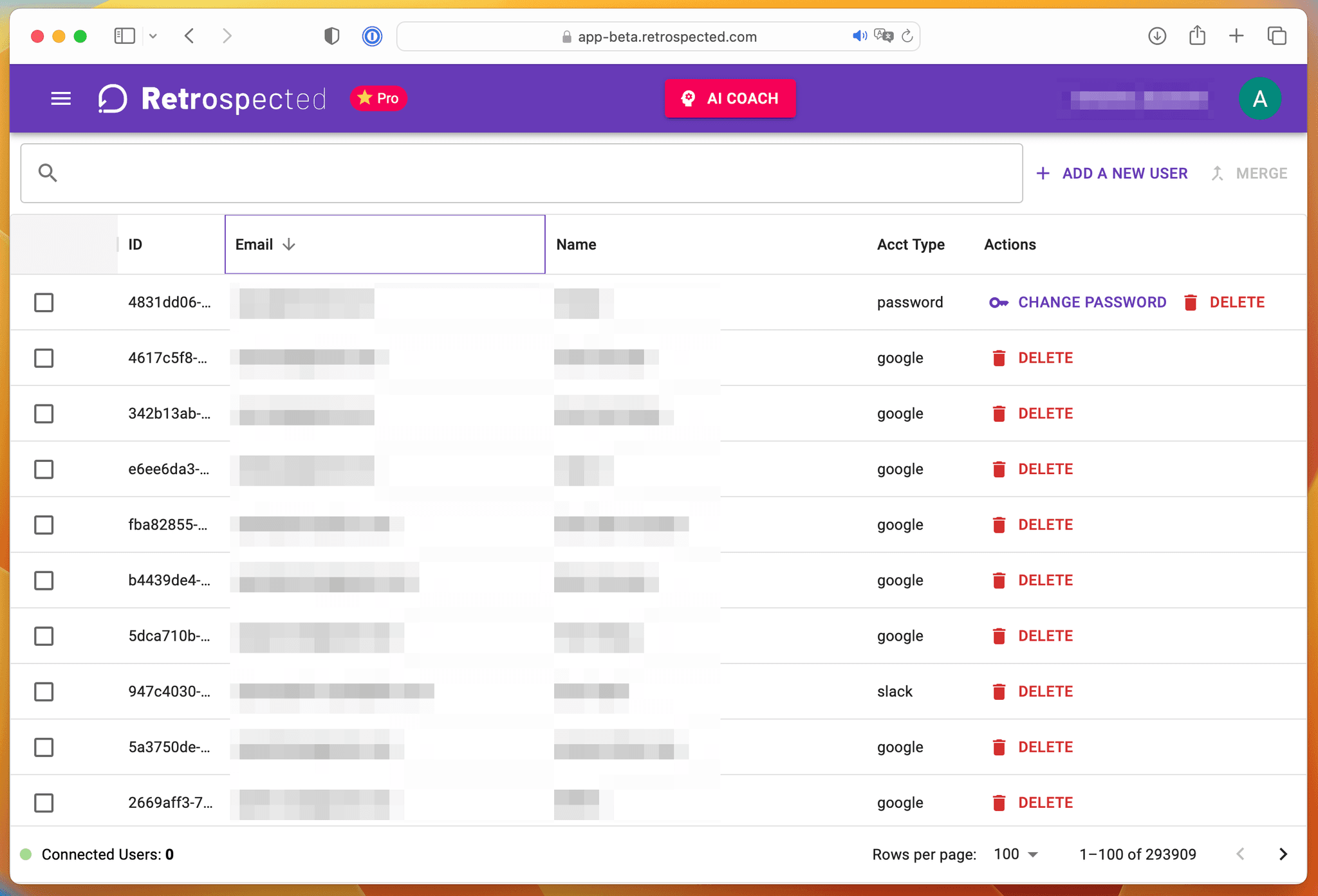
Task: Click the Connected Users status text
Action: pyautogui.click(x=107, y=854)
